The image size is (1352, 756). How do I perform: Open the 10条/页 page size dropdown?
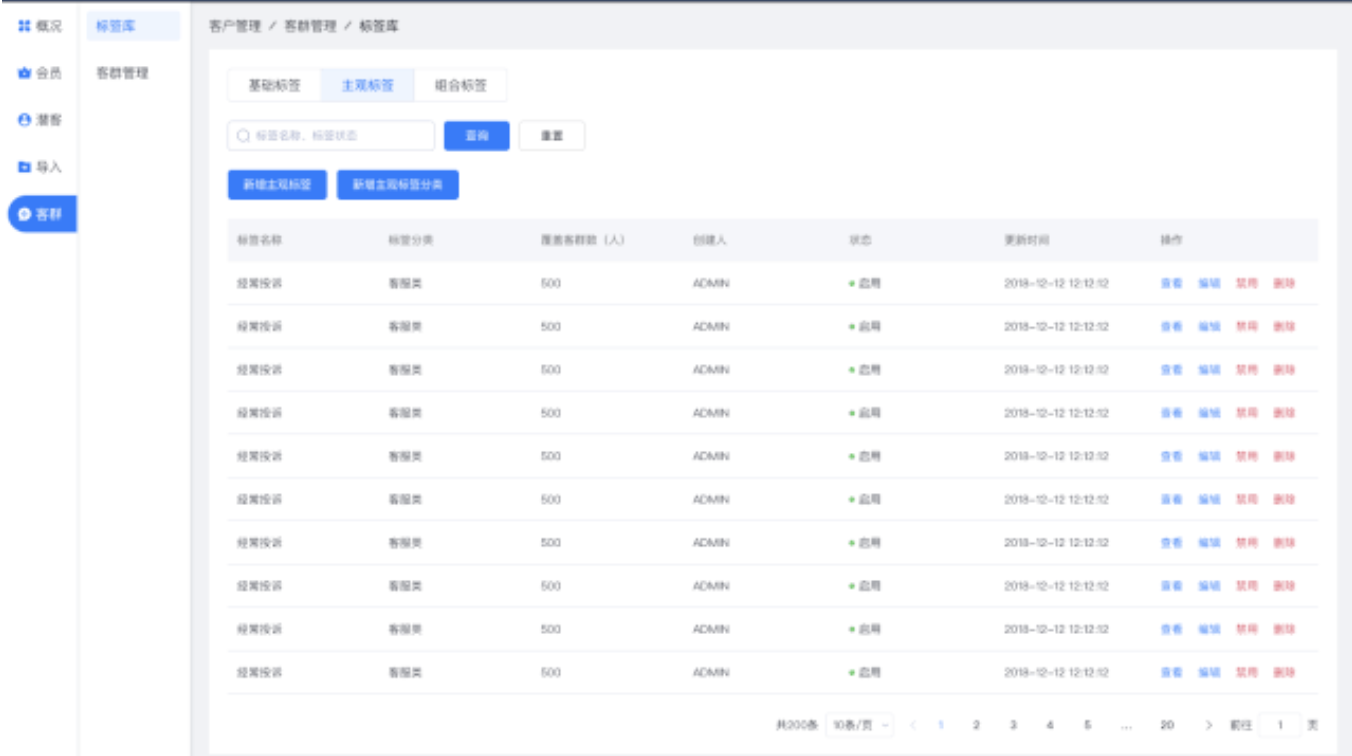click(x=861, y=725)
